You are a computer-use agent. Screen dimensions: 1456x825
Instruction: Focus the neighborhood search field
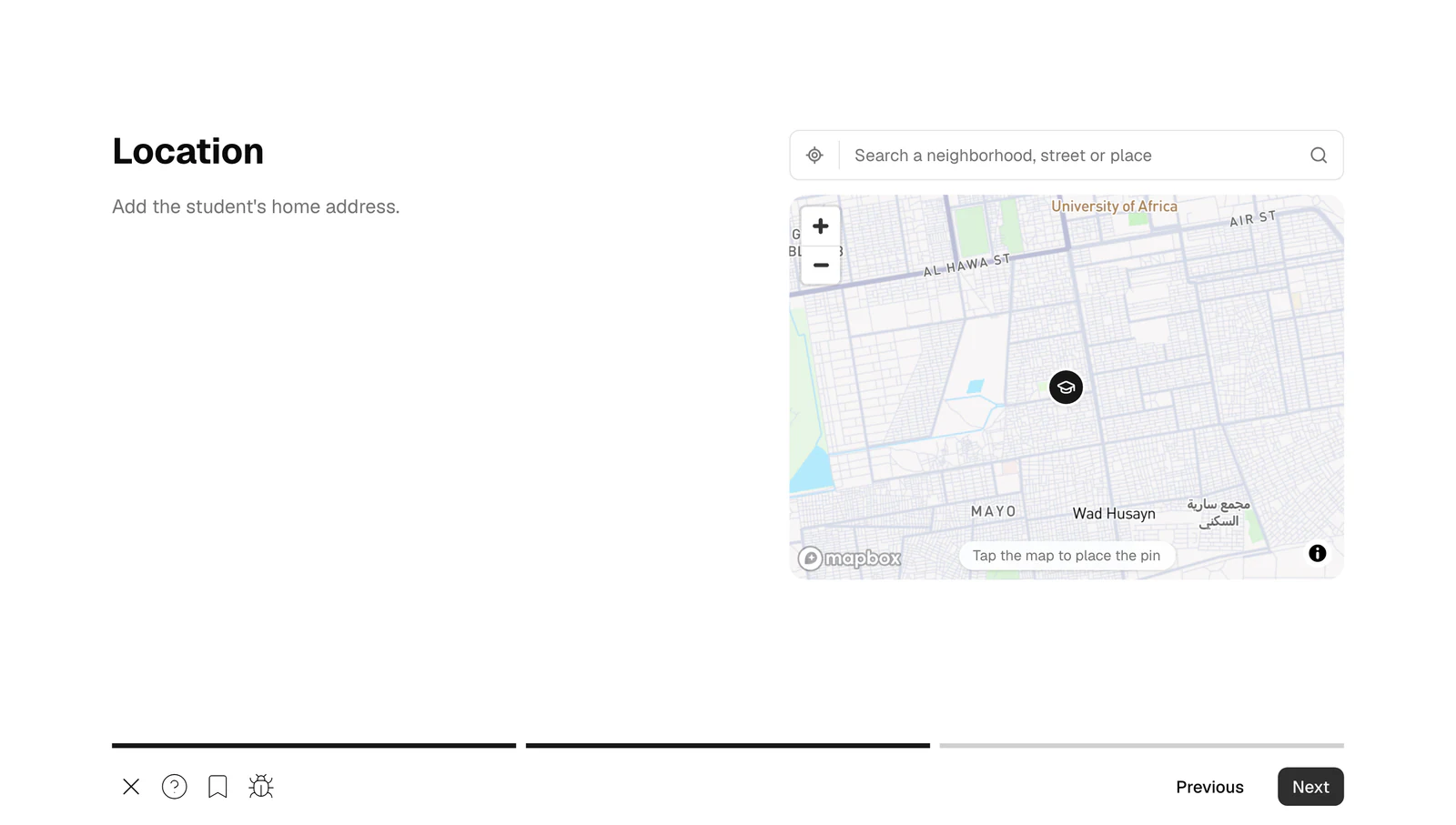[x=1074, y=156]
